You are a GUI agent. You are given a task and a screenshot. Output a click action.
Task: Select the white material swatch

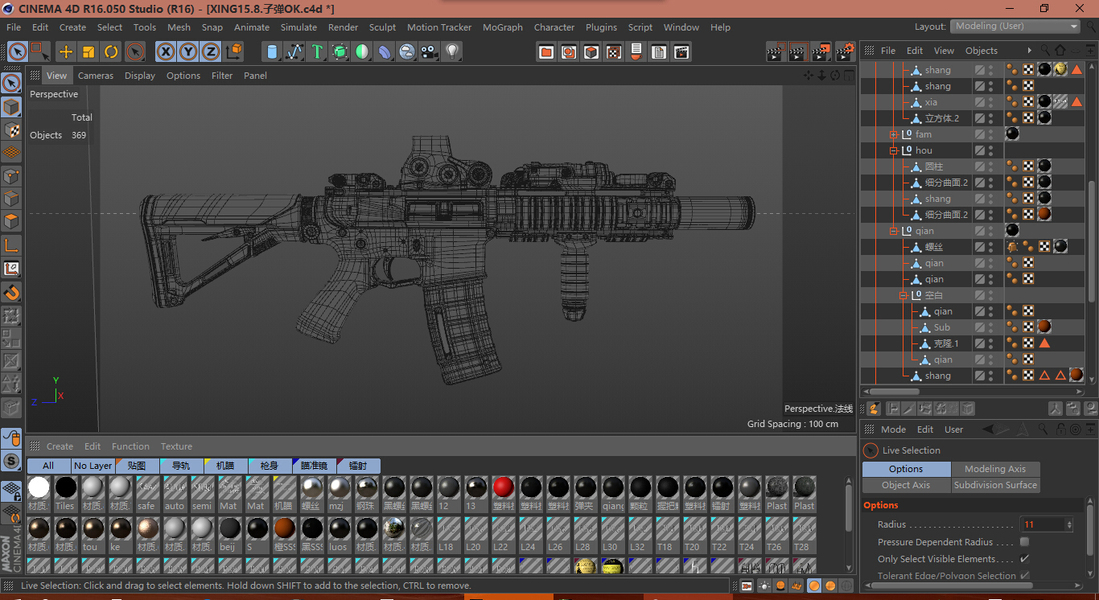click(x=39, y=486)
